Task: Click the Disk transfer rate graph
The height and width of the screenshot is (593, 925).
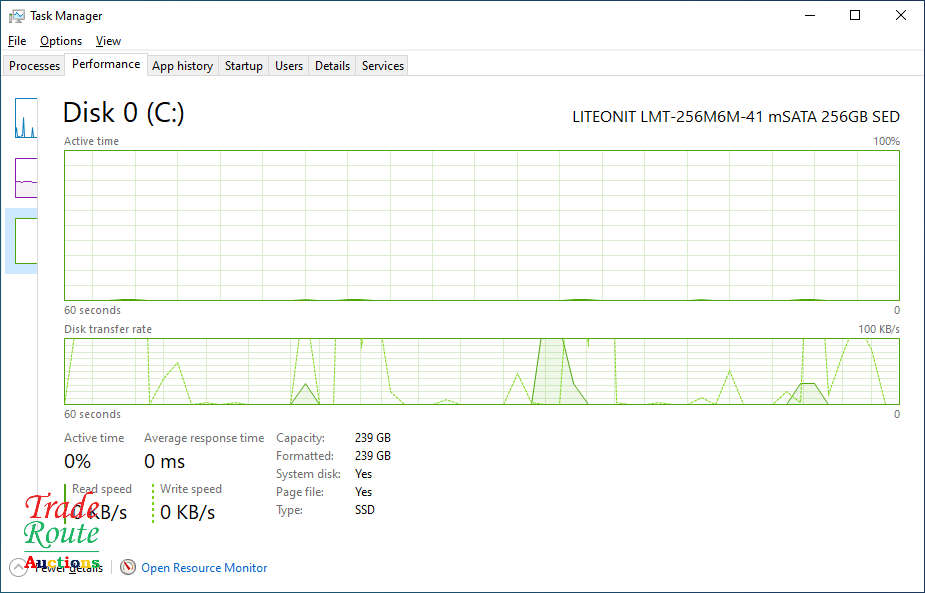Action: tap(481, 371)
